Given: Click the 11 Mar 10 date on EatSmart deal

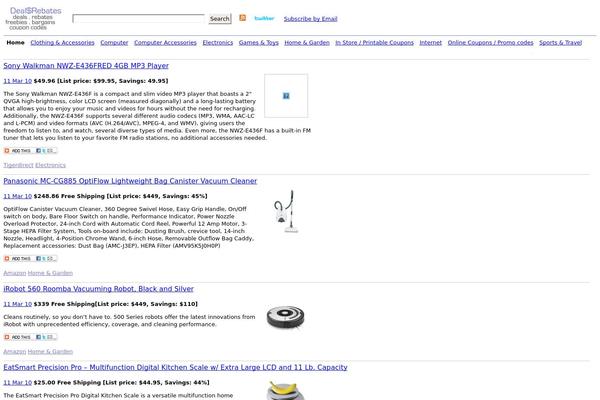Looking at the screenshot, I should [x=18, y=383].
